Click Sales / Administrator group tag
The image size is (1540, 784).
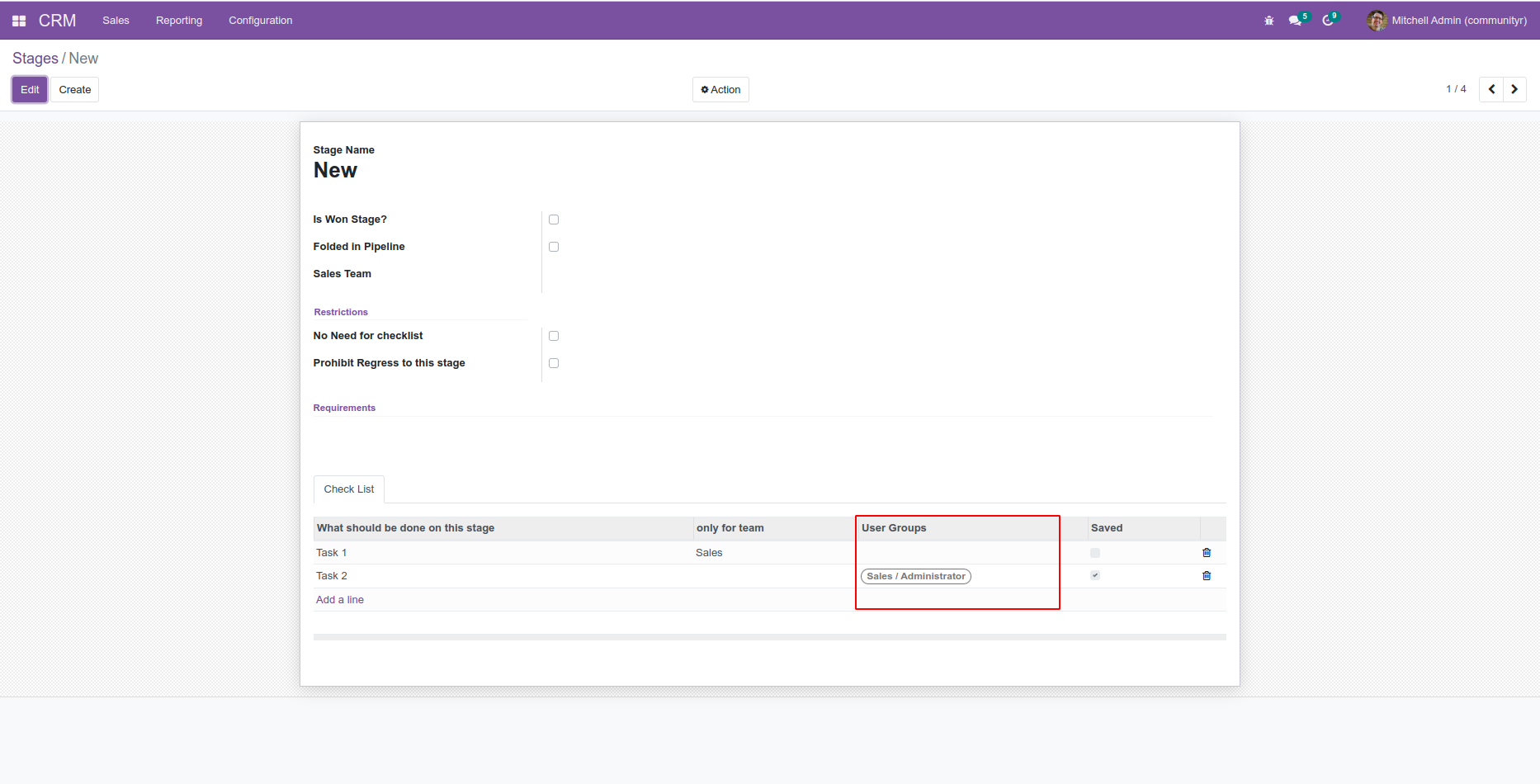pos(916,576)
